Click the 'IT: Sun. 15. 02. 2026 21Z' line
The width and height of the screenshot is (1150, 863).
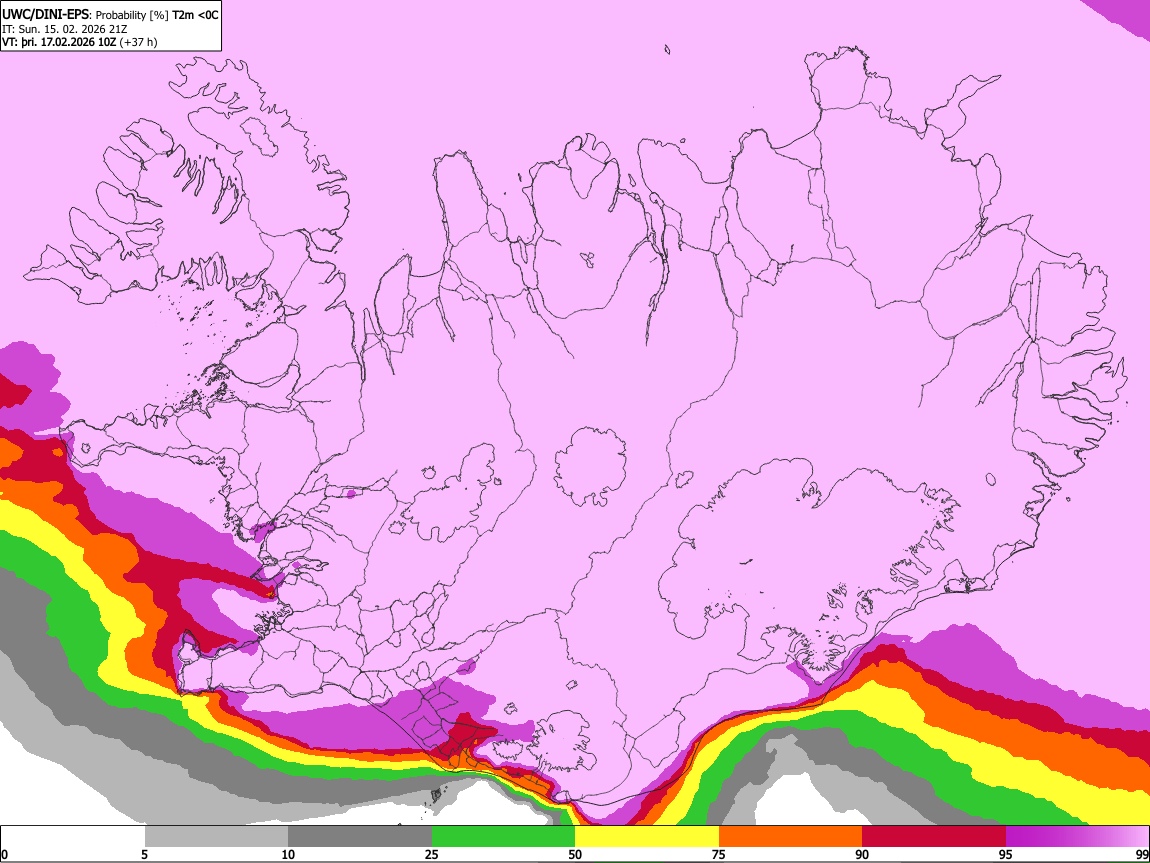64,29
